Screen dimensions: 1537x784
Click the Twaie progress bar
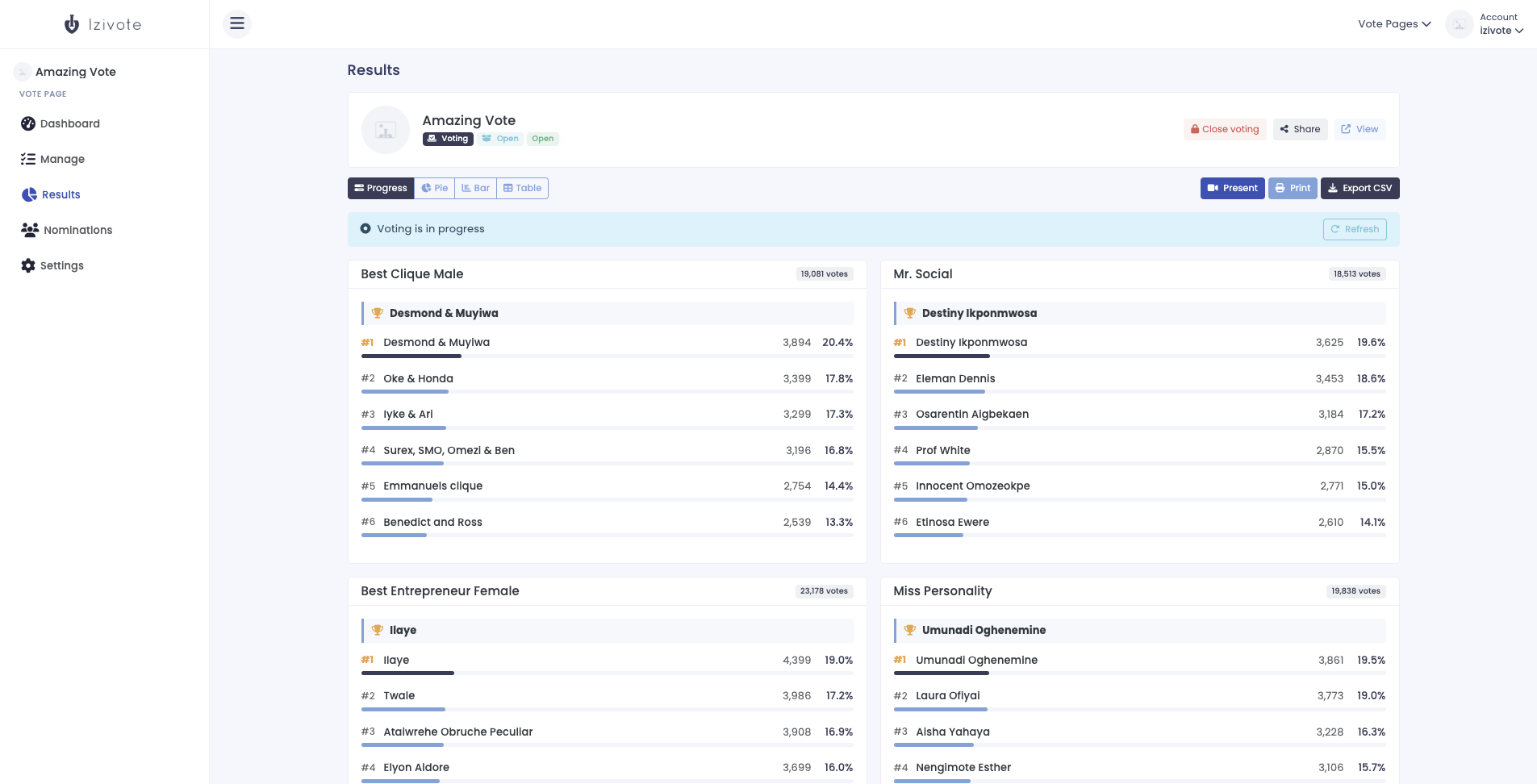tap(607, 709)
